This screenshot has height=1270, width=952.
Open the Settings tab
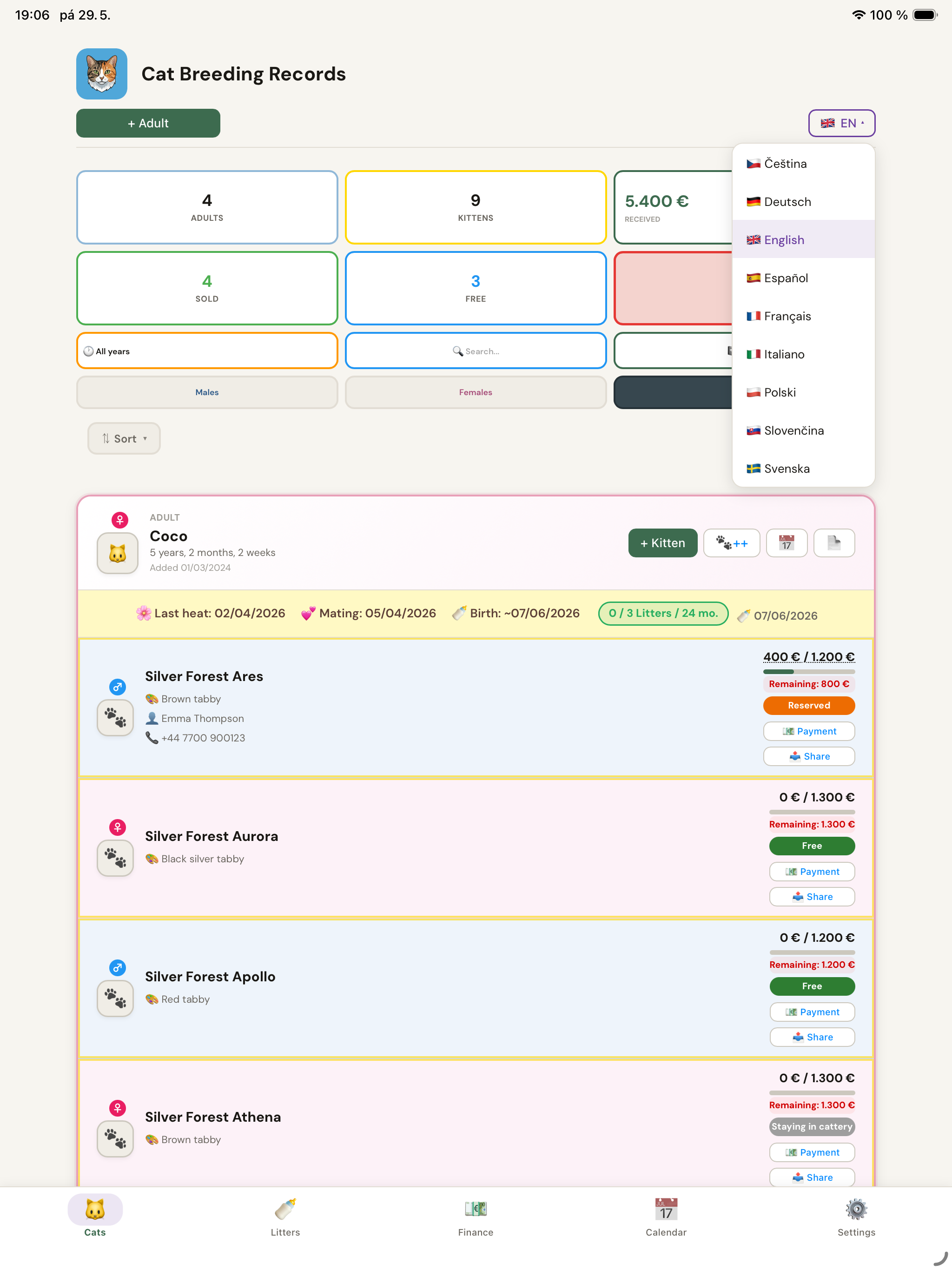pyautogui.click(x=856, y=1216)
